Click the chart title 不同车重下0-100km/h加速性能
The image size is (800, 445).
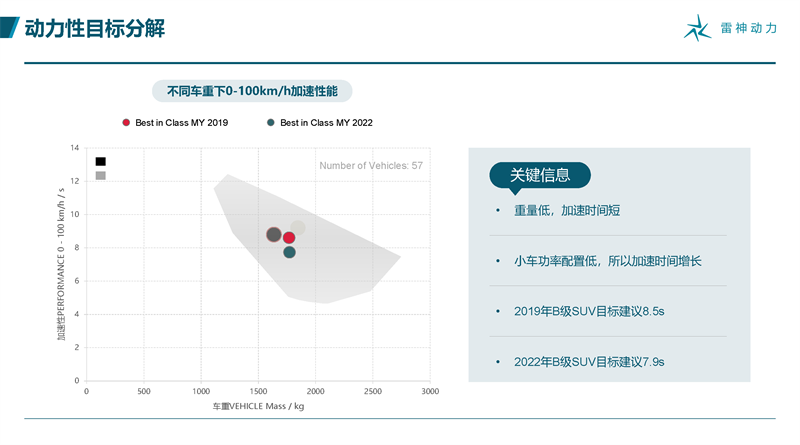252,91
